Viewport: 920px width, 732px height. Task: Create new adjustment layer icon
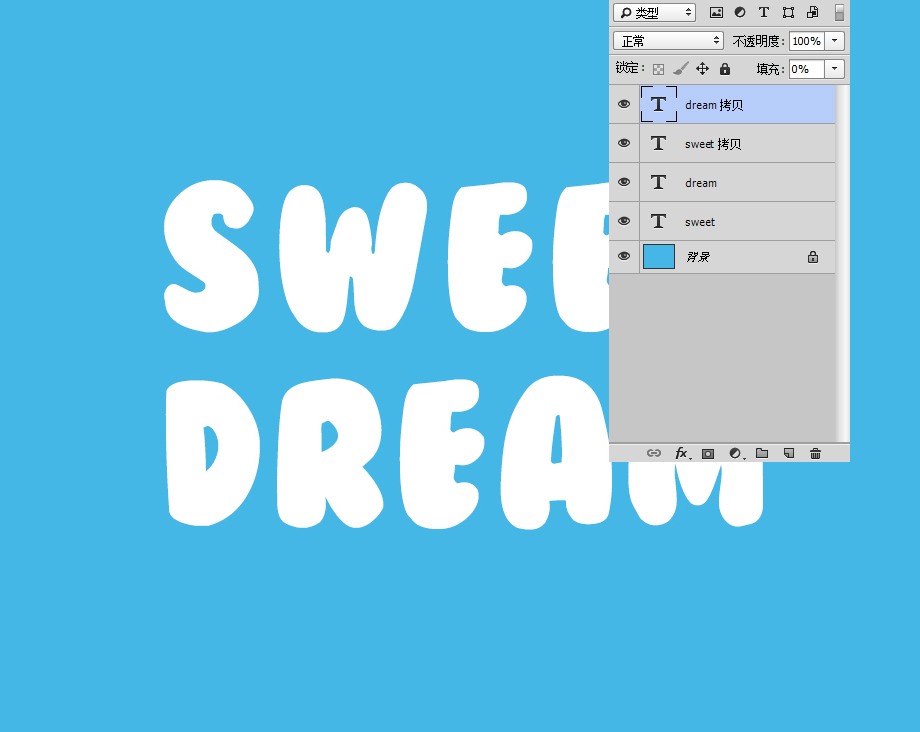tap(736, 453)
